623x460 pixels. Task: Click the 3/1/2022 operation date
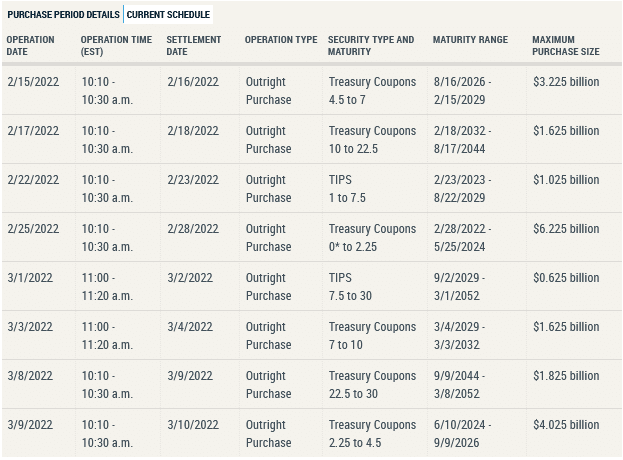30,278
